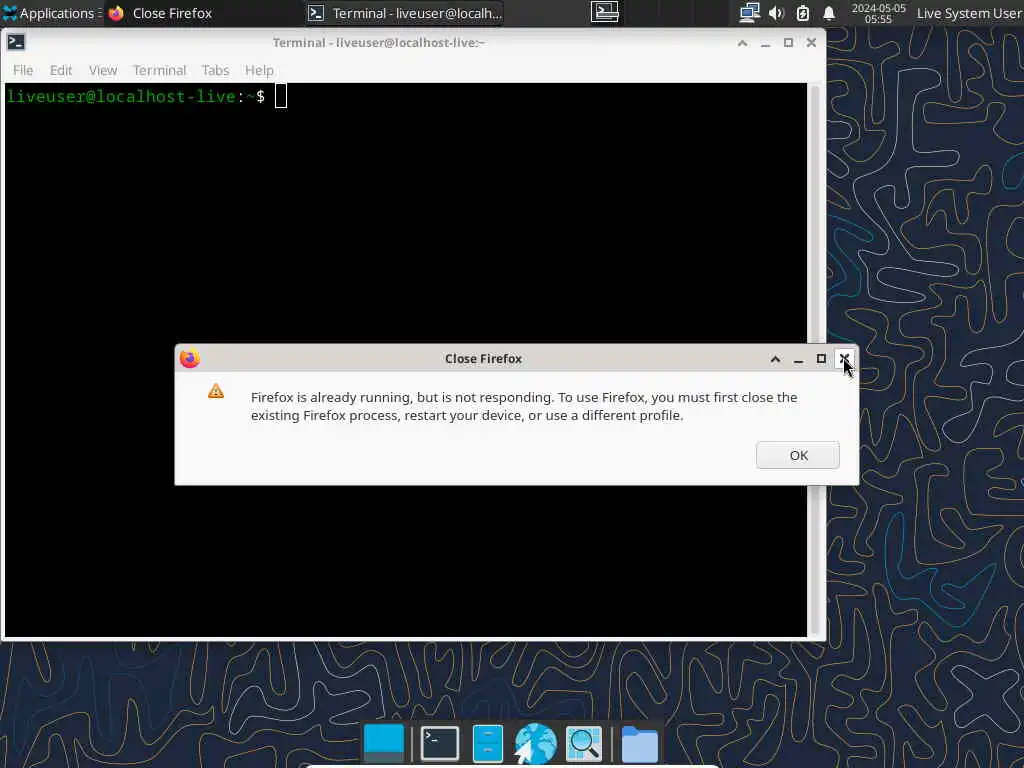Click the Terminal vertical scrollbar
Image resolution: width=1024 pixels, height=768 pixels.
tap(814, 359)
